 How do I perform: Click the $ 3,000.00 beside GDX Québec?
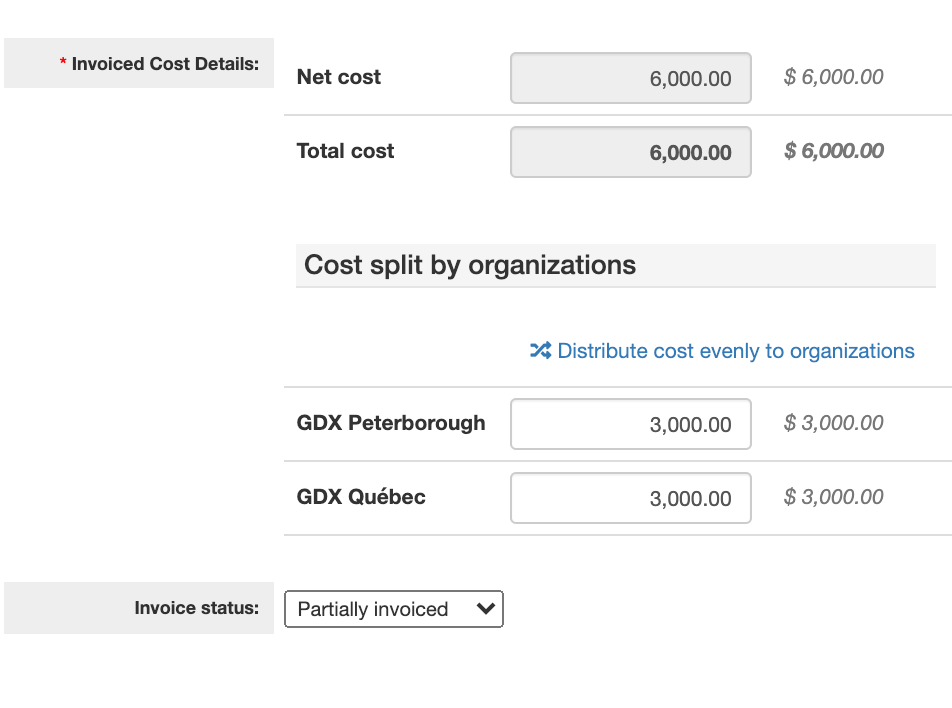[x=833, y=497]
